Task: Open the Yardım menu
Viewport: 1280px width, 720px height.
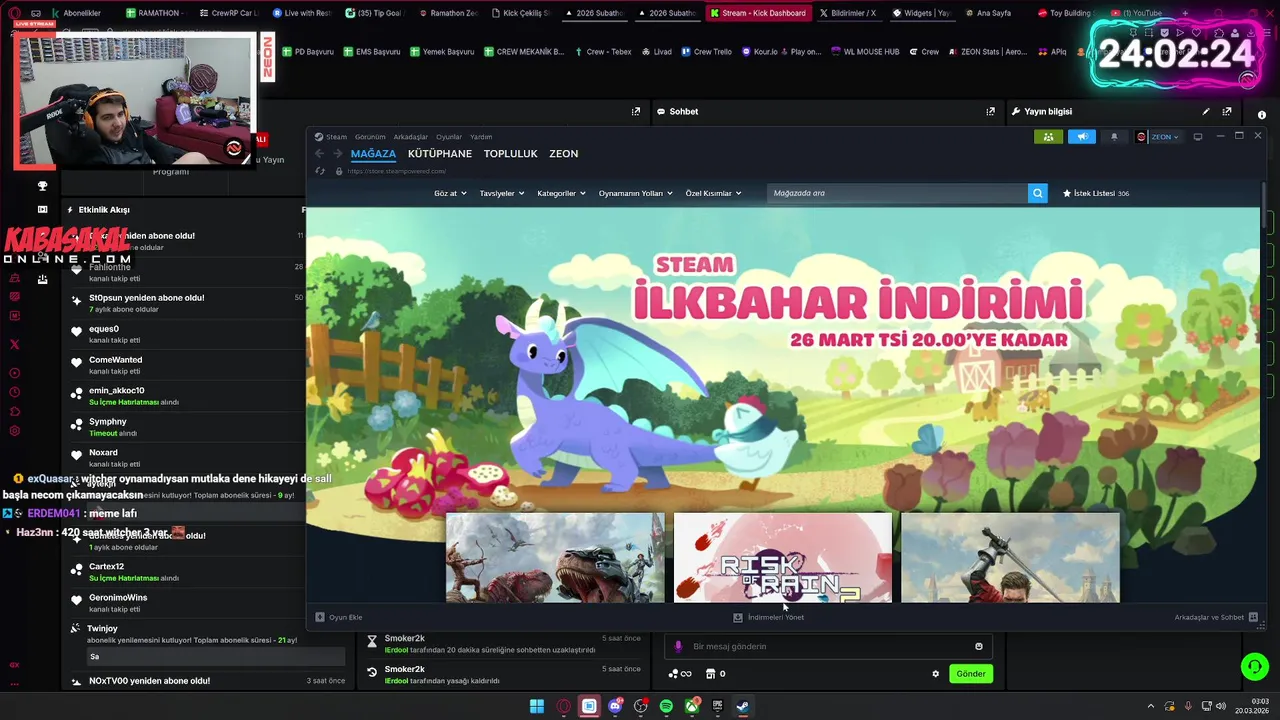Action: (481, 137)
